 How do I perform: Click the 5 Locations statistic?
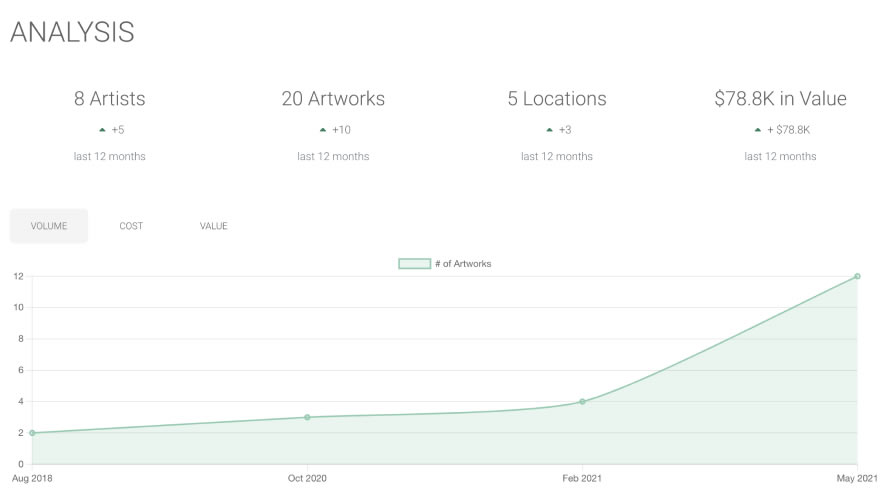556,99
